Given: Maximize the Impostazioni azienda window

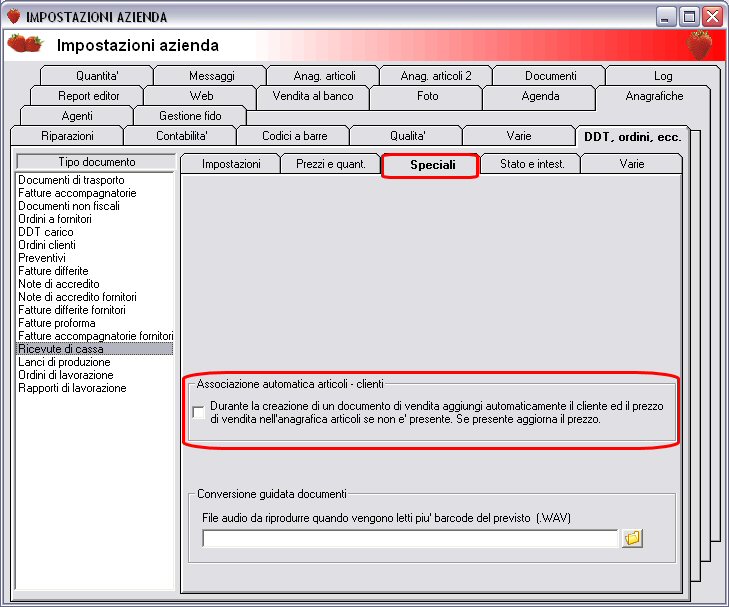Looking at the screenshot, I should coord(689,17).
